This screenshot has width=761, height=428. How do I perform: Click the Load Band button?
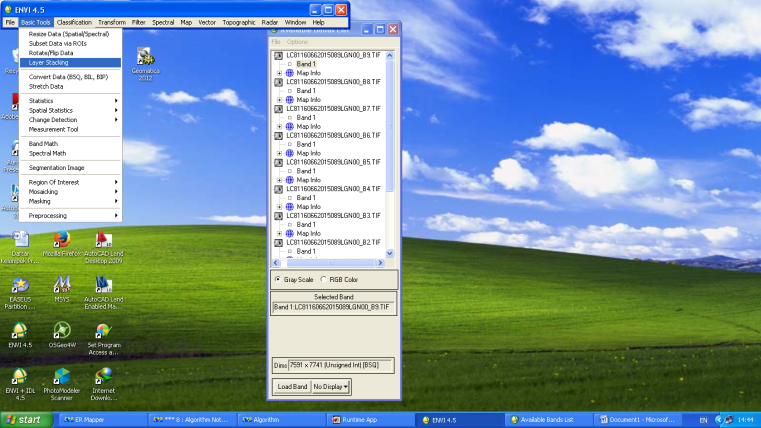292,387
